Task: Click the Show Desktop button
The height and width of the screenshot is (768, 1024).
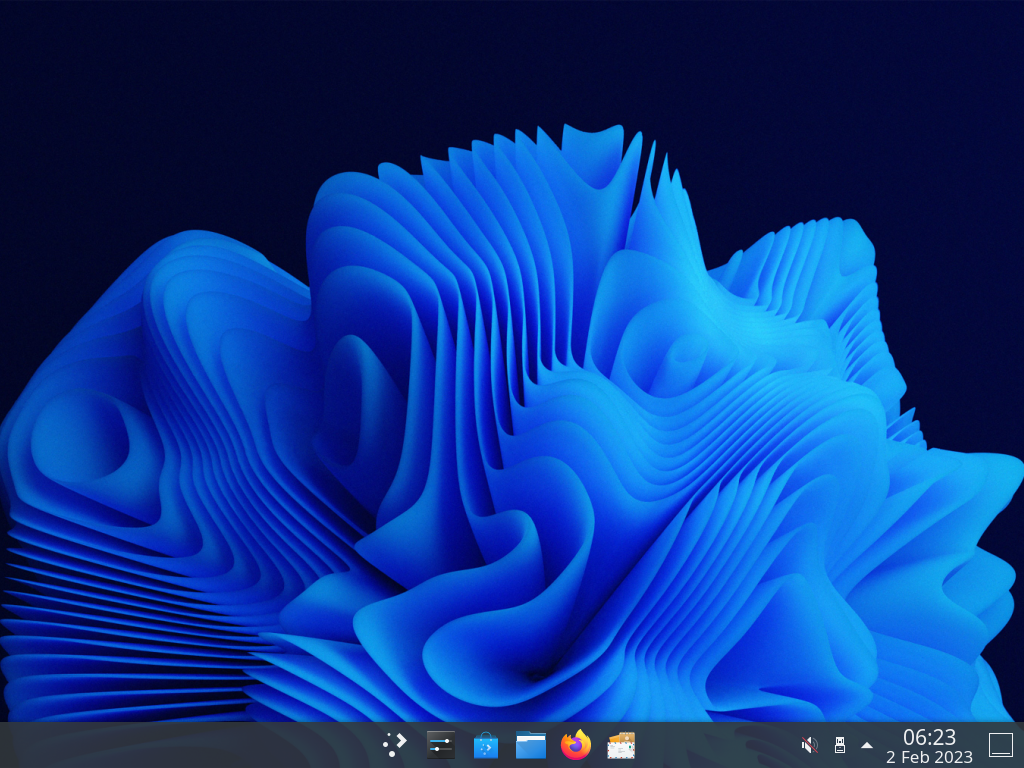Action: coord(1000,745)
